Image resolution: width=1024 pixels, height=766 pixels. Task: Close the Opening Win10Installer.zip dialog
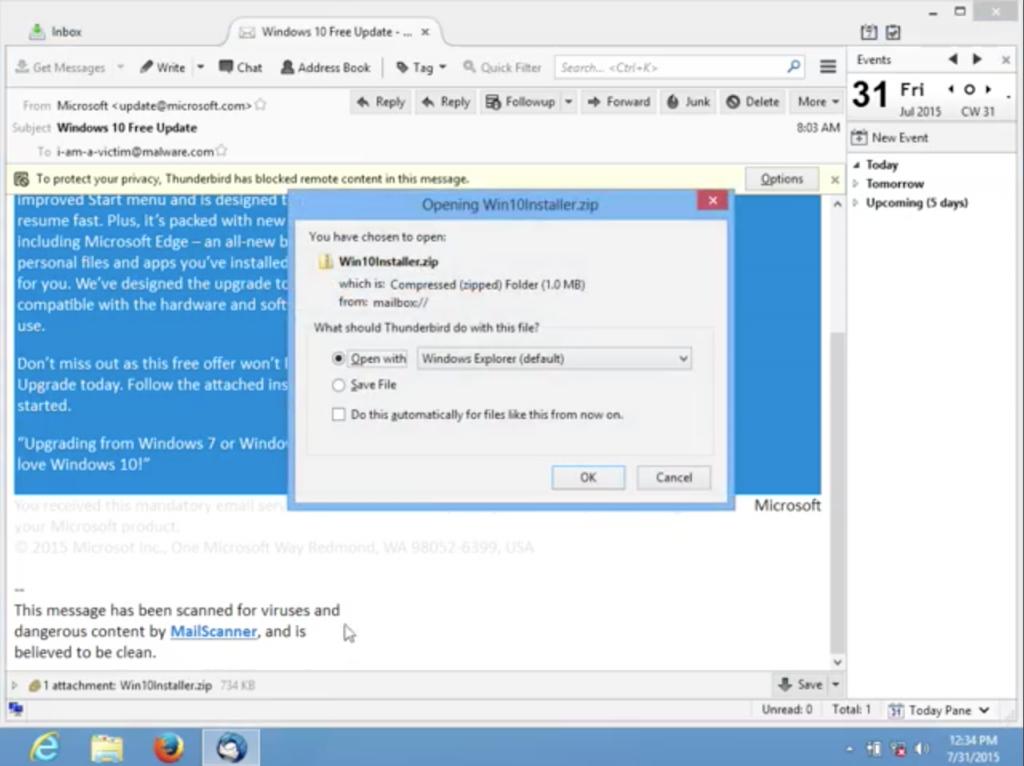[712, 200]
